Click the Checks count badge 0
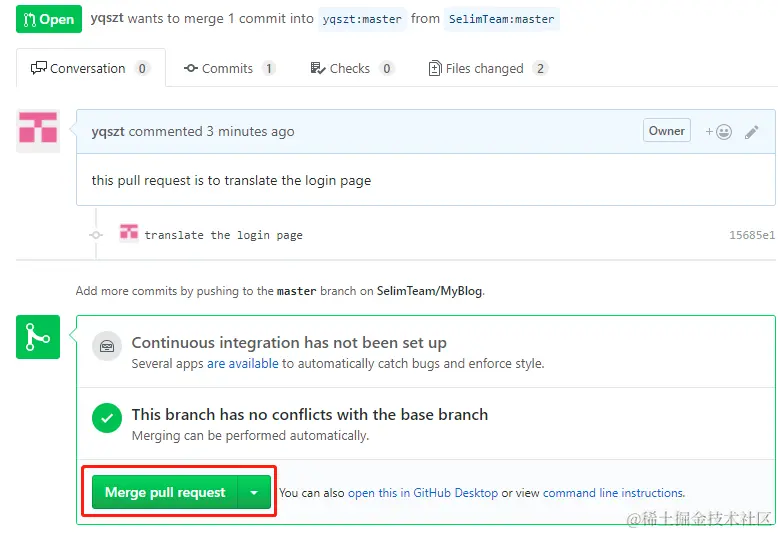The image size is (778, 534). click(387, 68)
